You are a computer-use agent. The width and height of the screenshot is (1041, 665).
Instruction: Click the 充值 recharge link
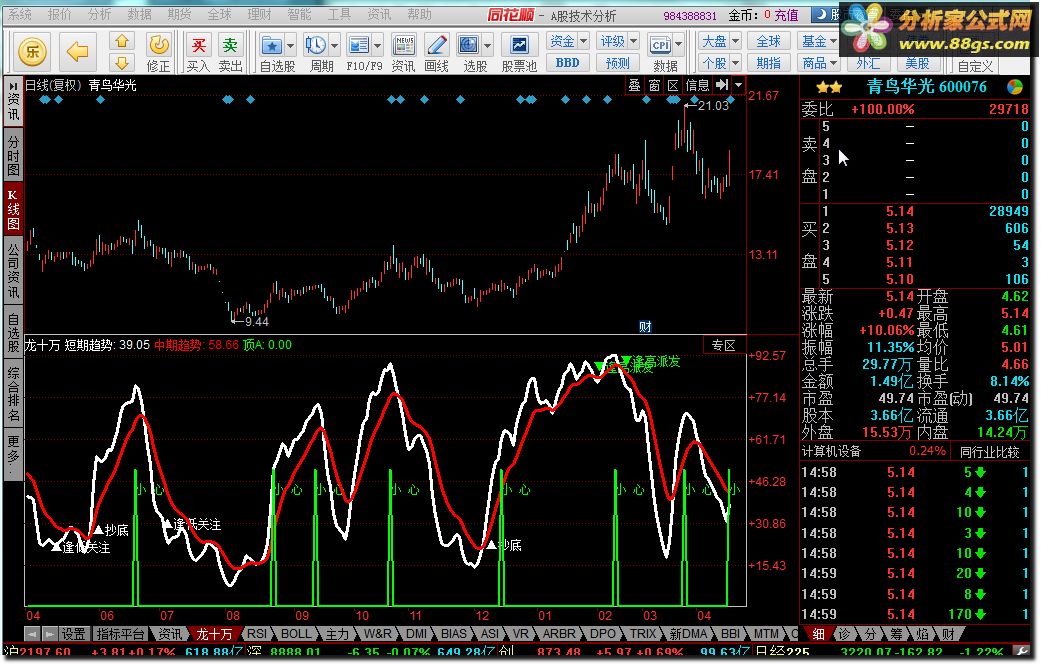786,15
